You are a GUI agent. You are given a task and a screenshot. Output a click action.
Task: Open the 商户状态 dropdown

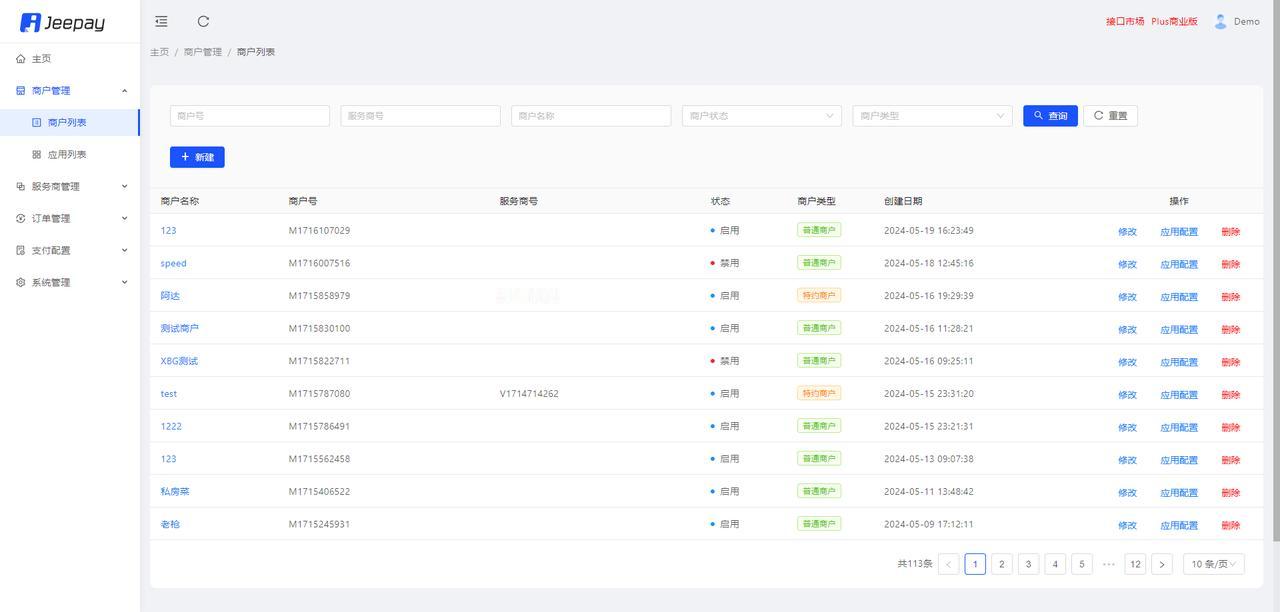coord(762,116)
